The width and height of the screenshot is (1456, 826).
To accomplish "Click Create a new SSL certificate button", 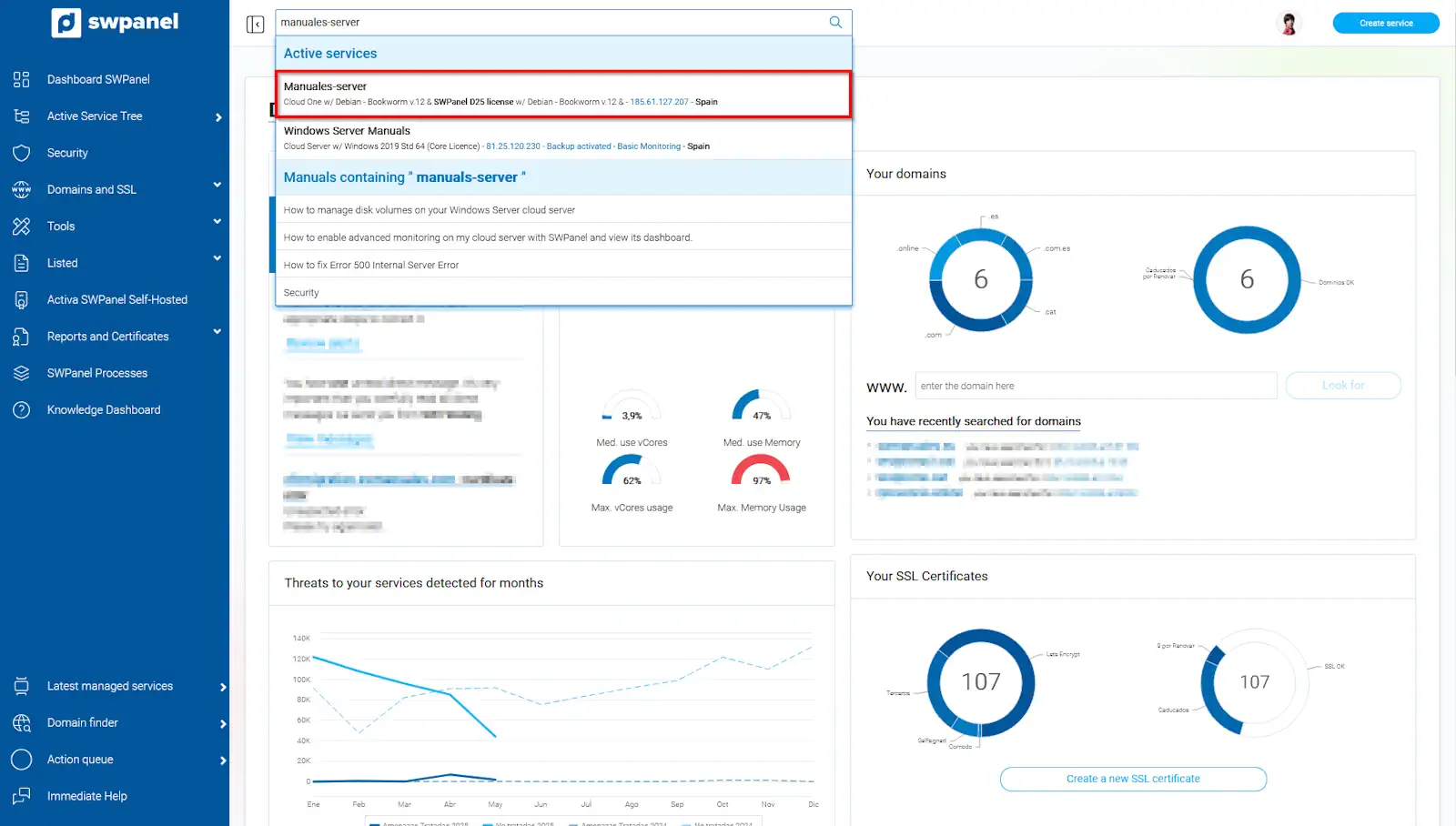I will 1133,779.
